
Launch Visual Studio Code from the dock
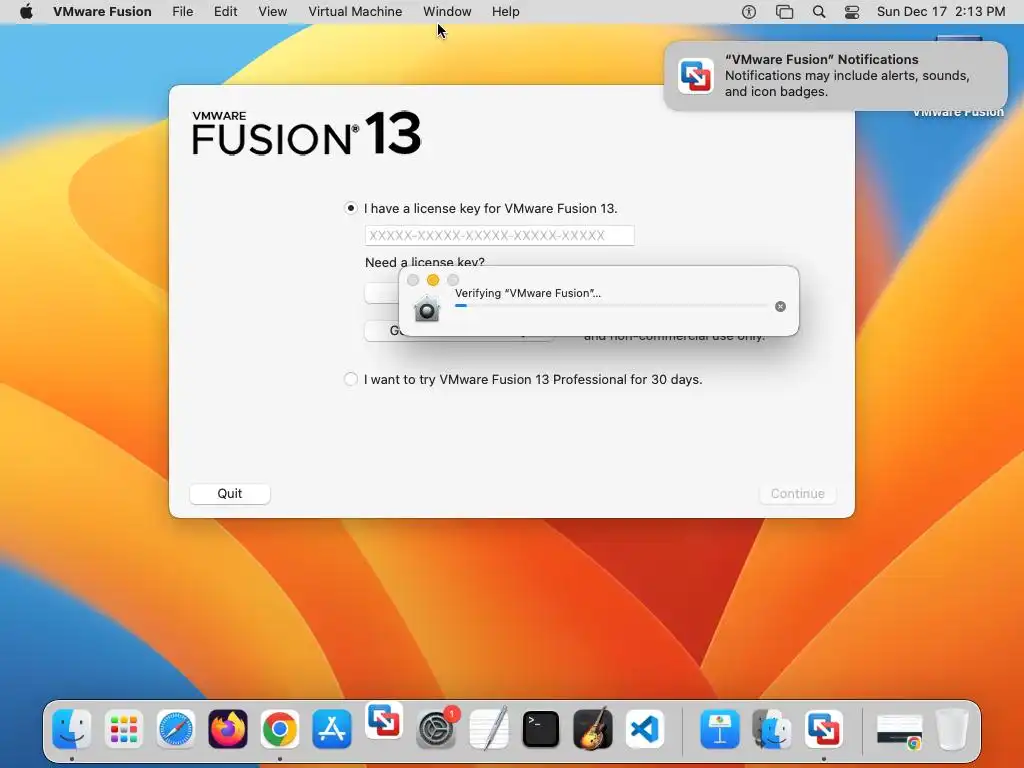[645, 729]
